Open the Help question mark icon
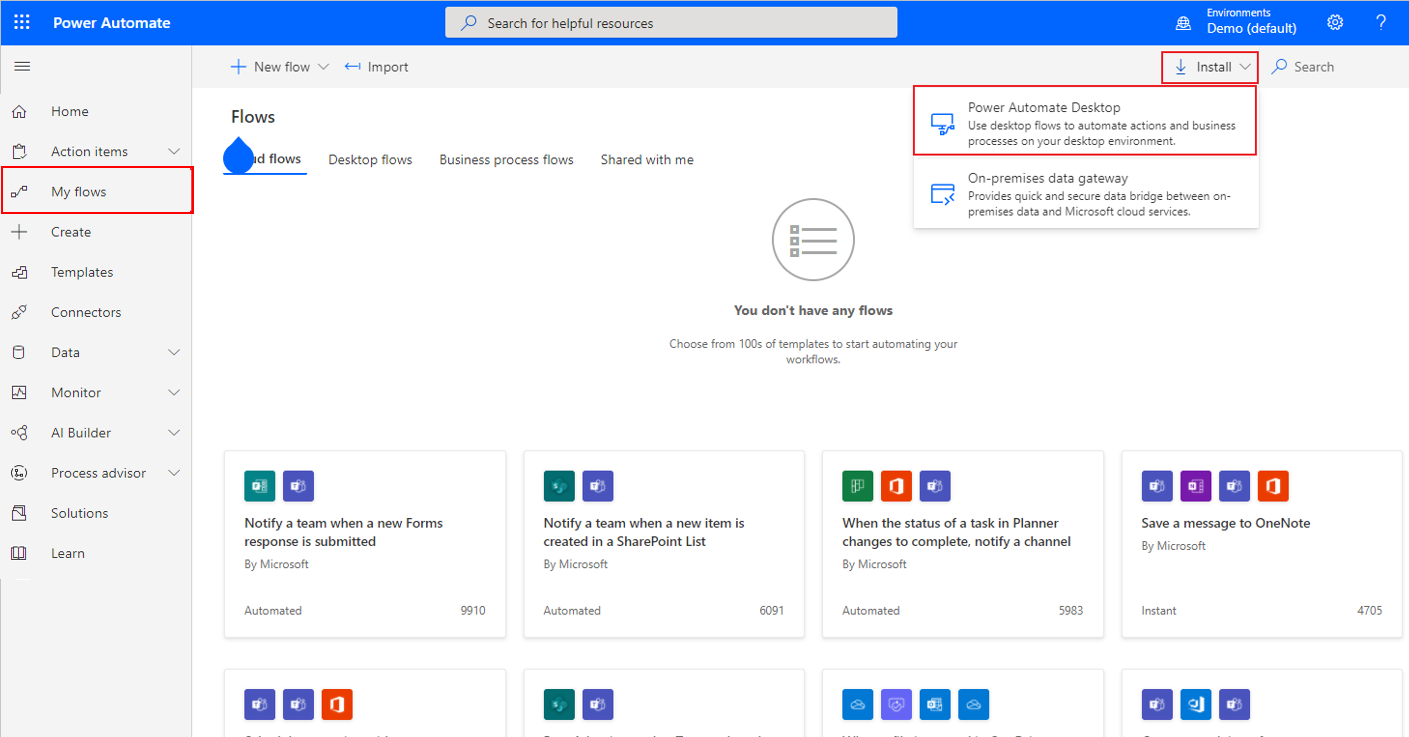The height and width of the screenshot is (737, 1409). click(1381, 22)
